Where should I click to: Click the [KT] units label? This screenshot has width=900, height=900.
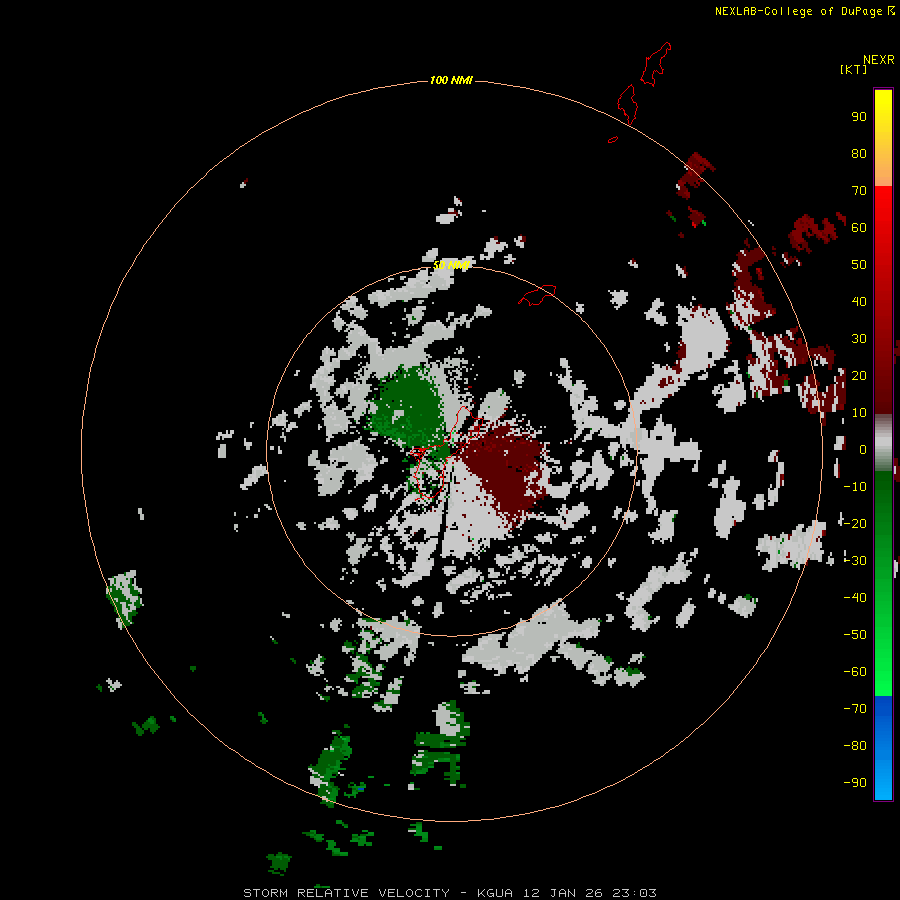853,69
